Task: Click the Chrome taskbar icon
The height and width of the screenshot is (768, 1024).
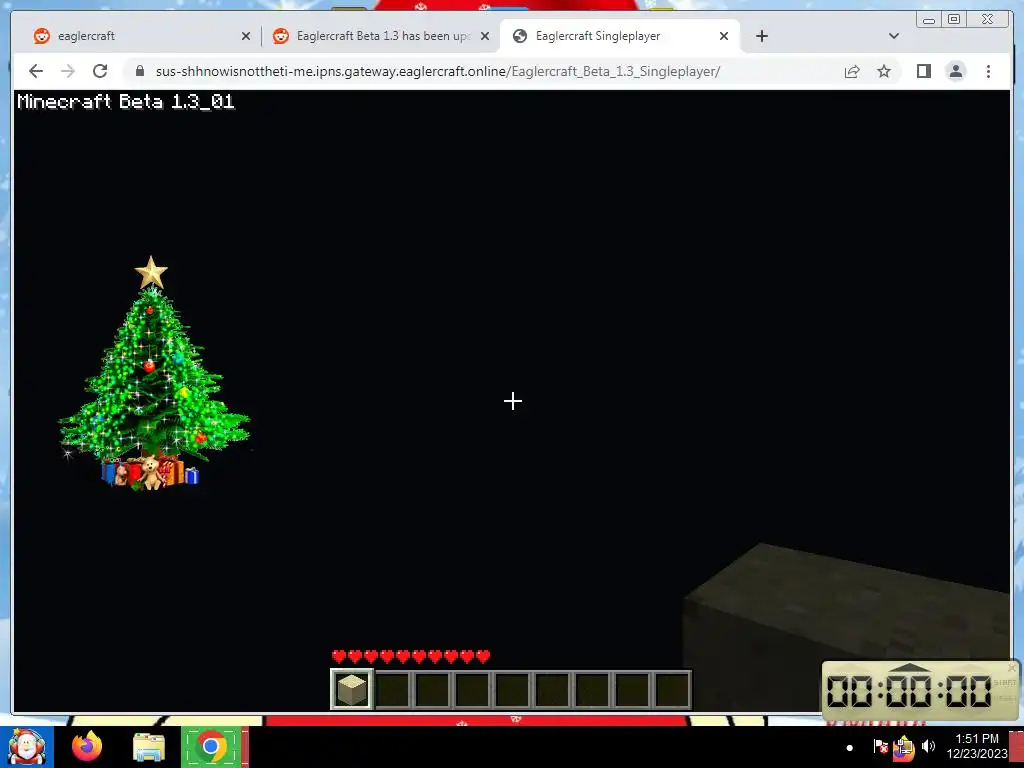Action: tap(210, 746)
